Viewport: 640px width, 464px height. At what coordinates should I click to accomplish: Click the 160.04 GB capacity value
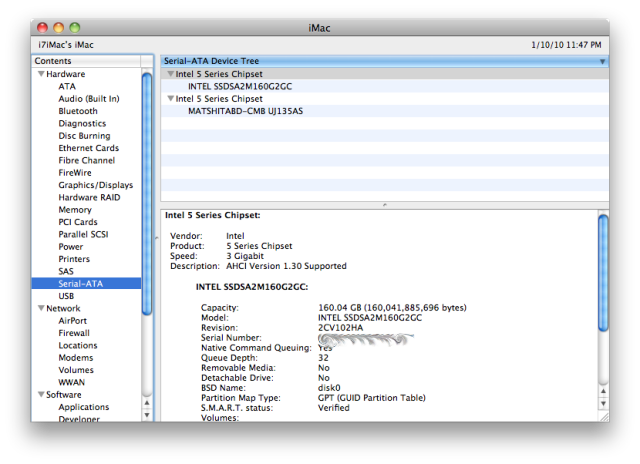392,308
